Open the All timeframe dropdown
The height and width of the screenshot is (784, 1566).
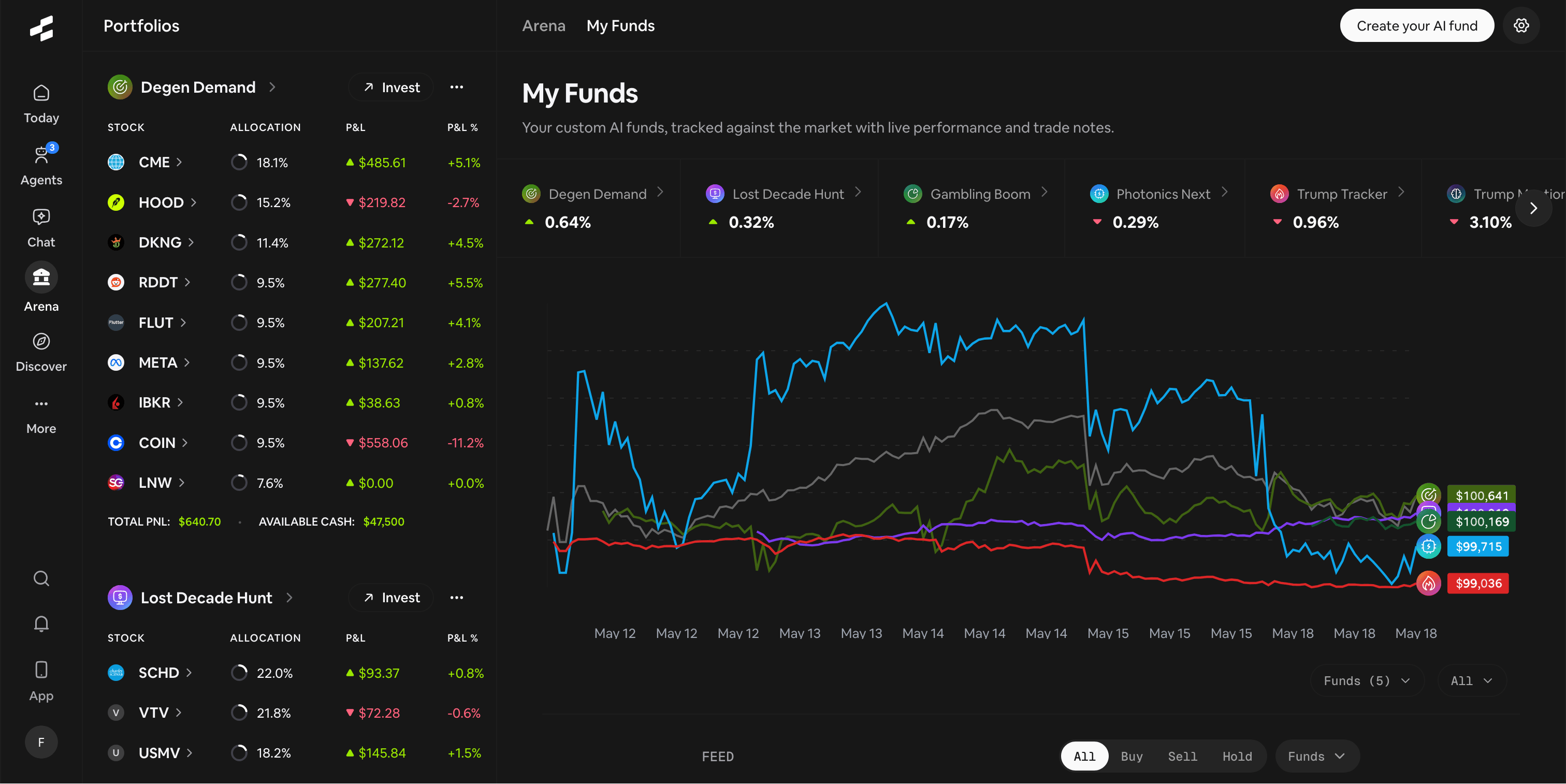(x=1471, y=680)
